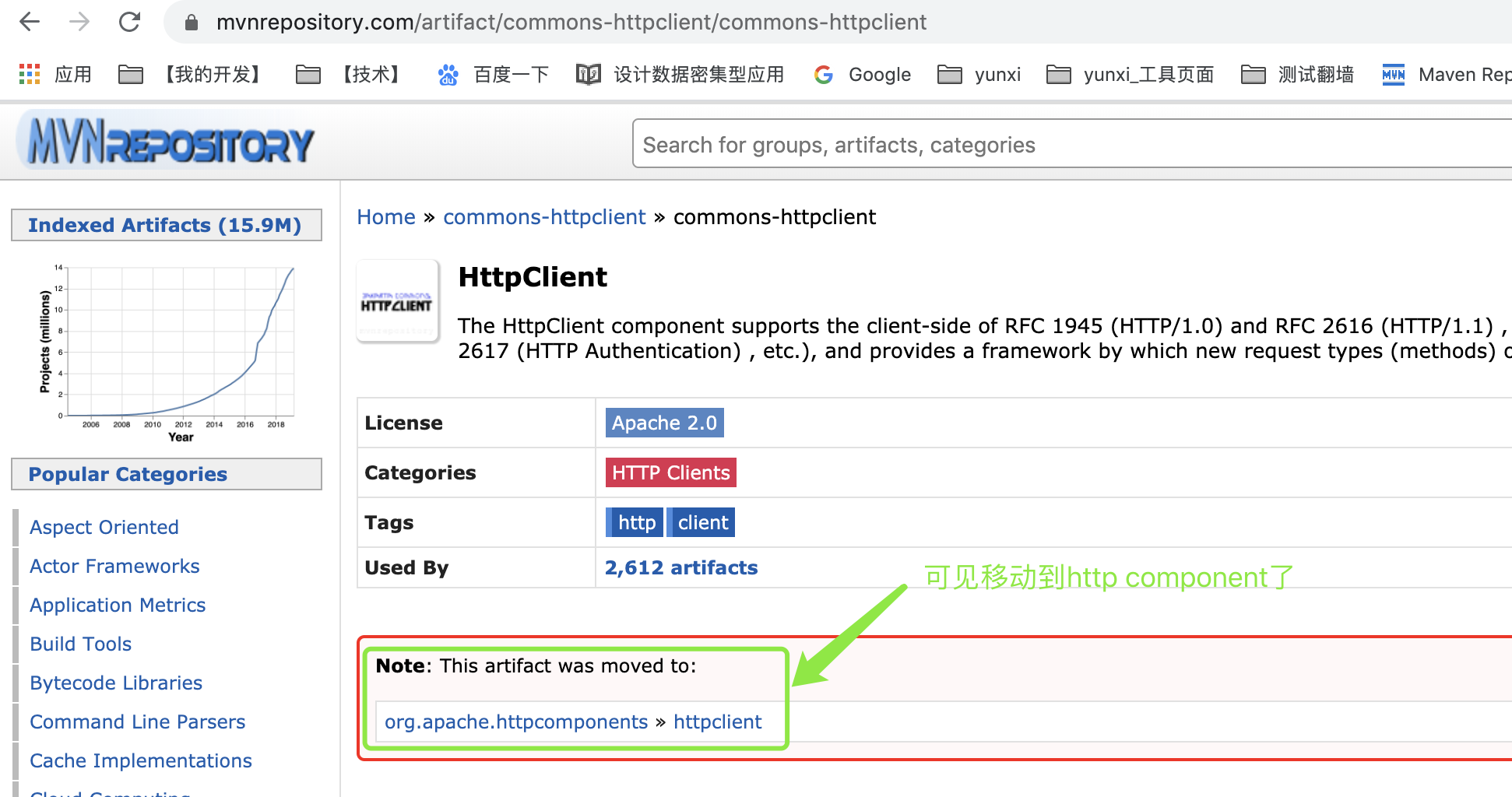Screen dimensions: 1512x797
Task: Open the 测试翻墙 bookmark folder
Action: click(x=1297, y=74)
